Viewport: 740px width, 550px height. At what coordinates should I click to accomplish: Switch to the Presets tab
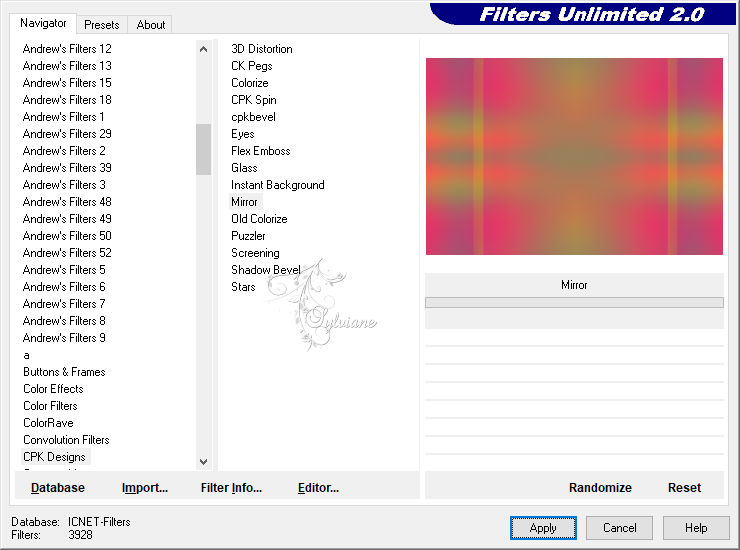pyautogui.click(x=101, y=25)
